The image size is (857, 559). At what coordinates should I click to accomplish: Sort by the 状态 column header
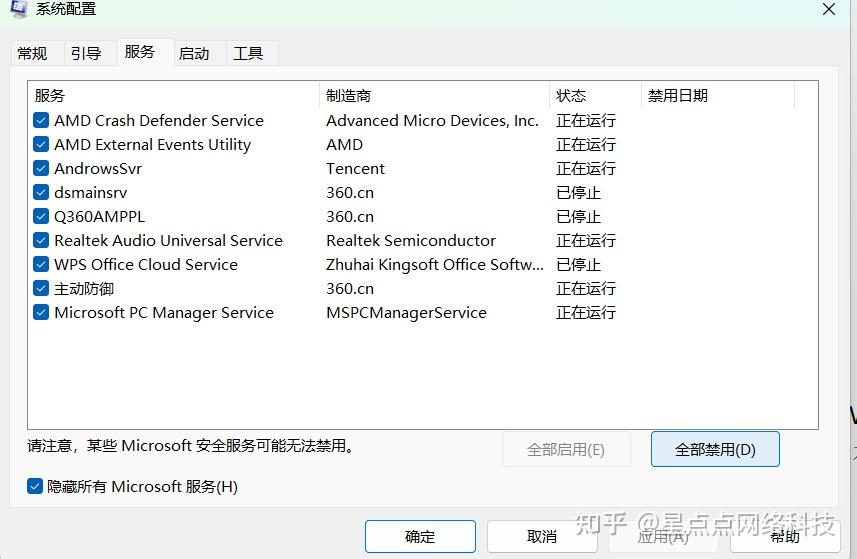coord(595,96)
